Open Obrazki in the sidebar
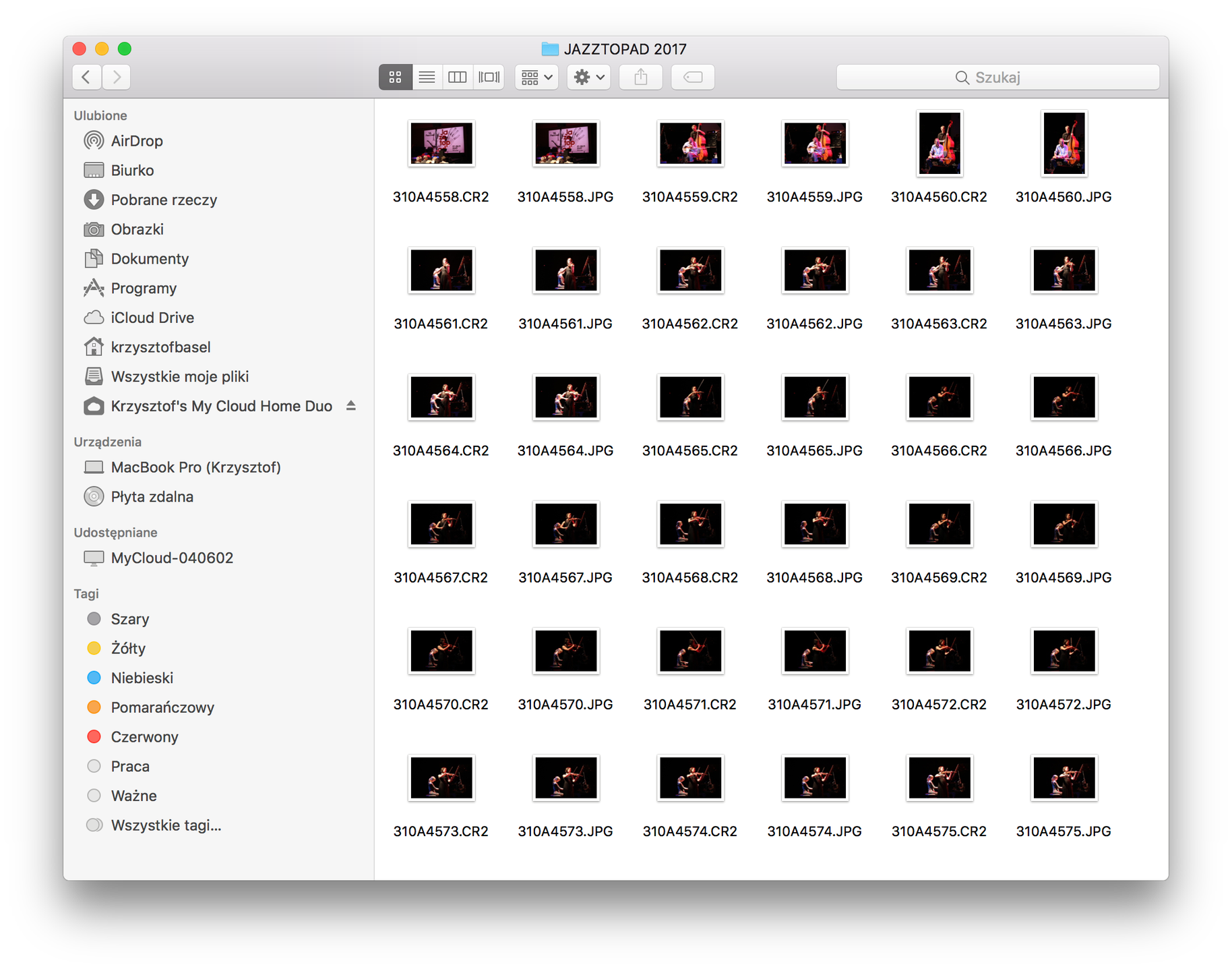This screenshot has width=1232, height=971. (123, 229)
